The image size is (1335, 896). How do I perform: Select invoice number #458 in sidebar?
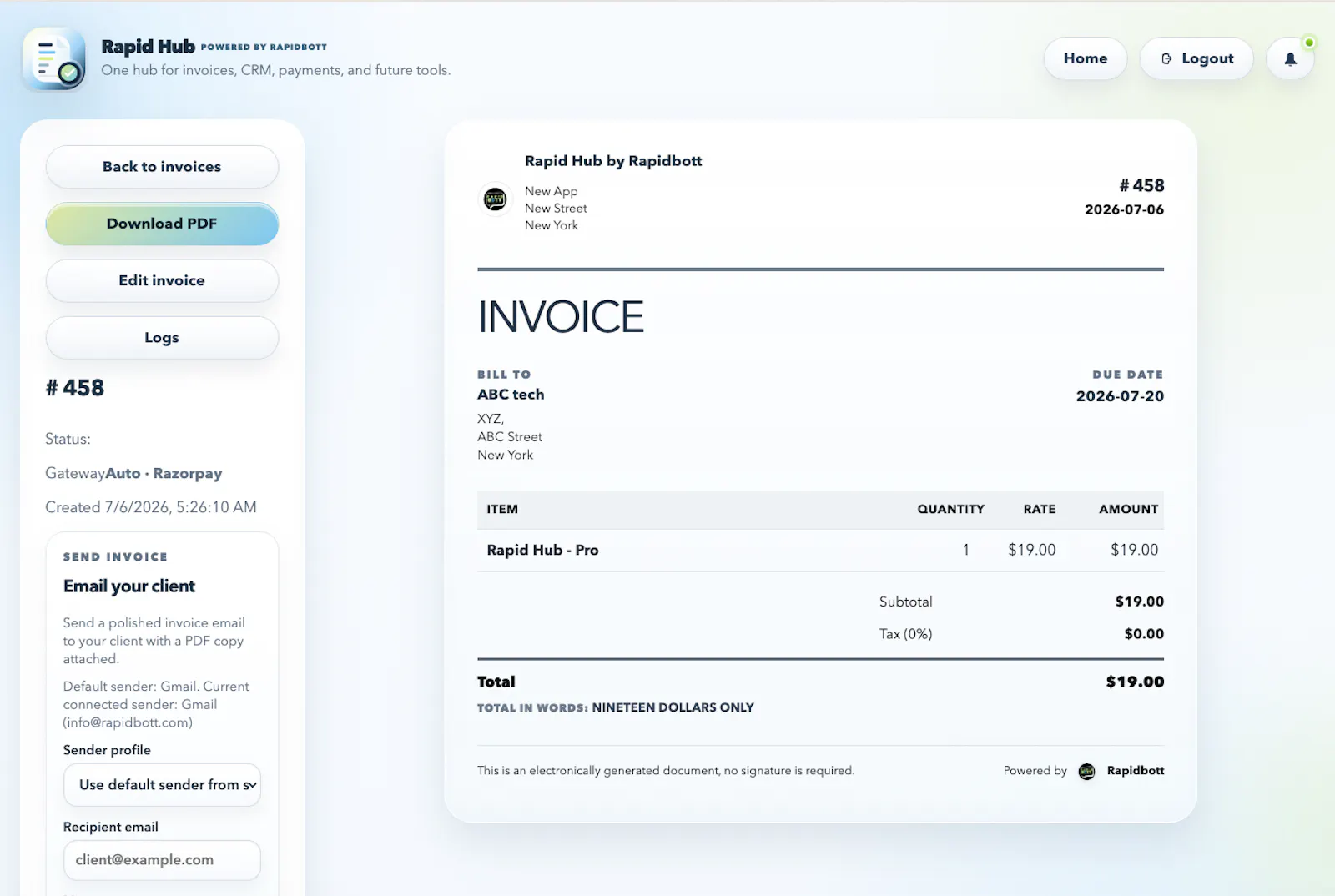pyautogui.click(x=75, y=388)
